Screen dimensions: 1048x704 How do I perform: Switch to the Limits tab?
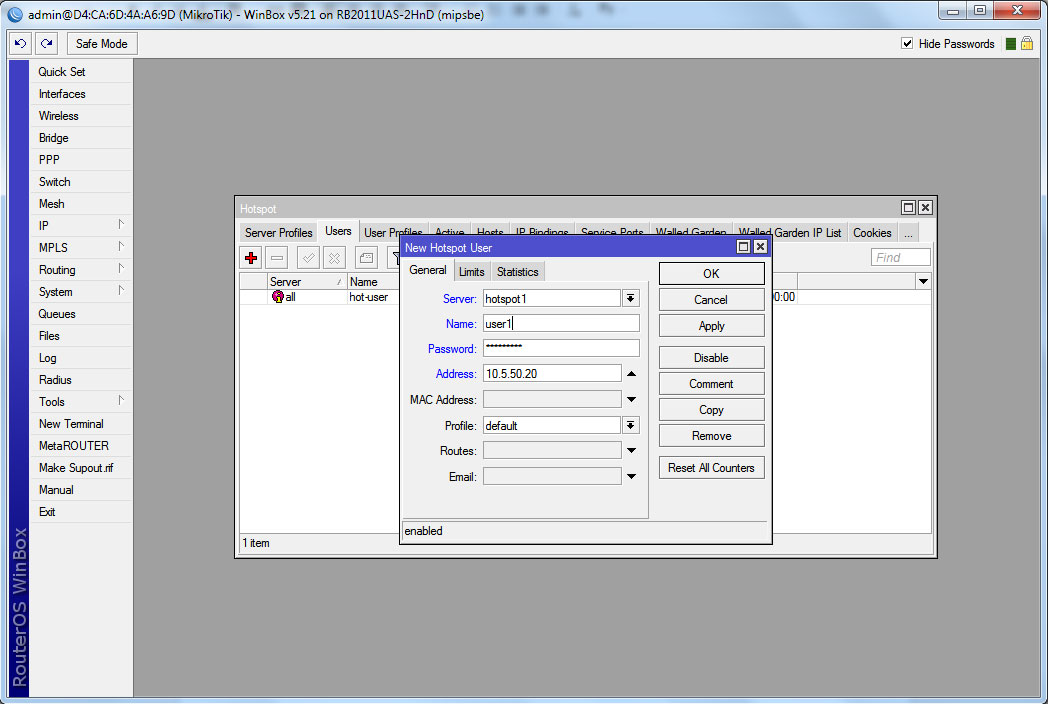point(471,272)
